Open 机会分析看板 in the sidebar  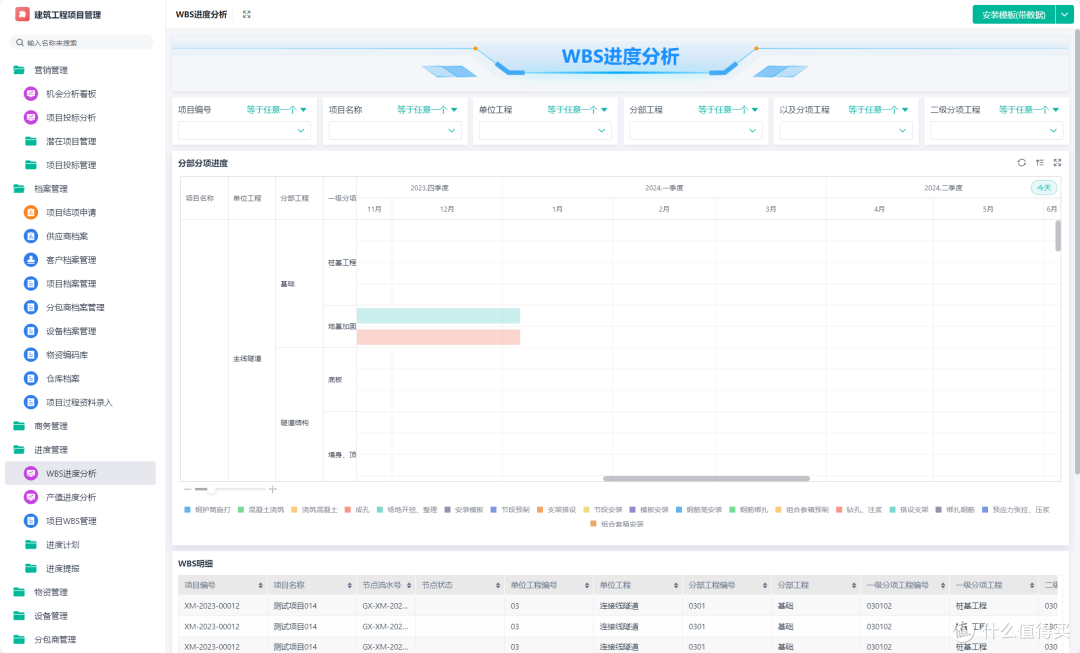pos(71,94)
